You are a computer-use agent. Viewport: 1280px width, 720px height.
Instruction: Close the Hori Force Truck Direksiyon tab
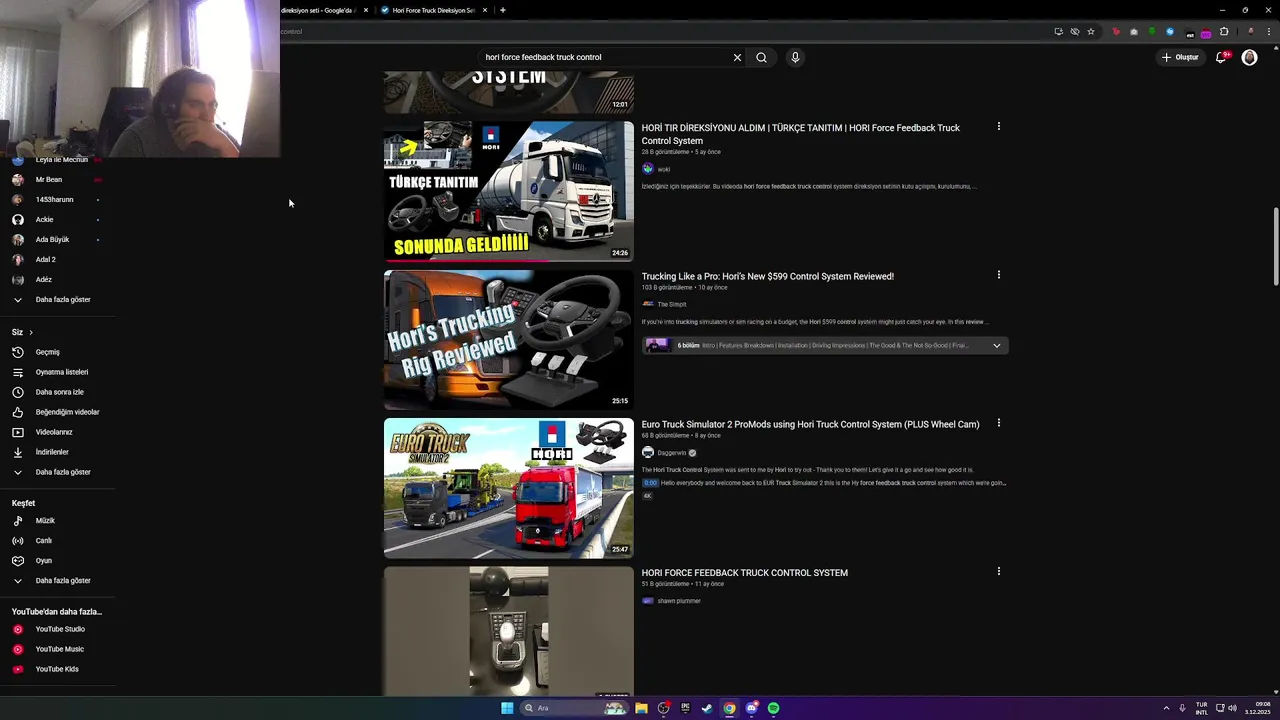click(x=485, y=10)
